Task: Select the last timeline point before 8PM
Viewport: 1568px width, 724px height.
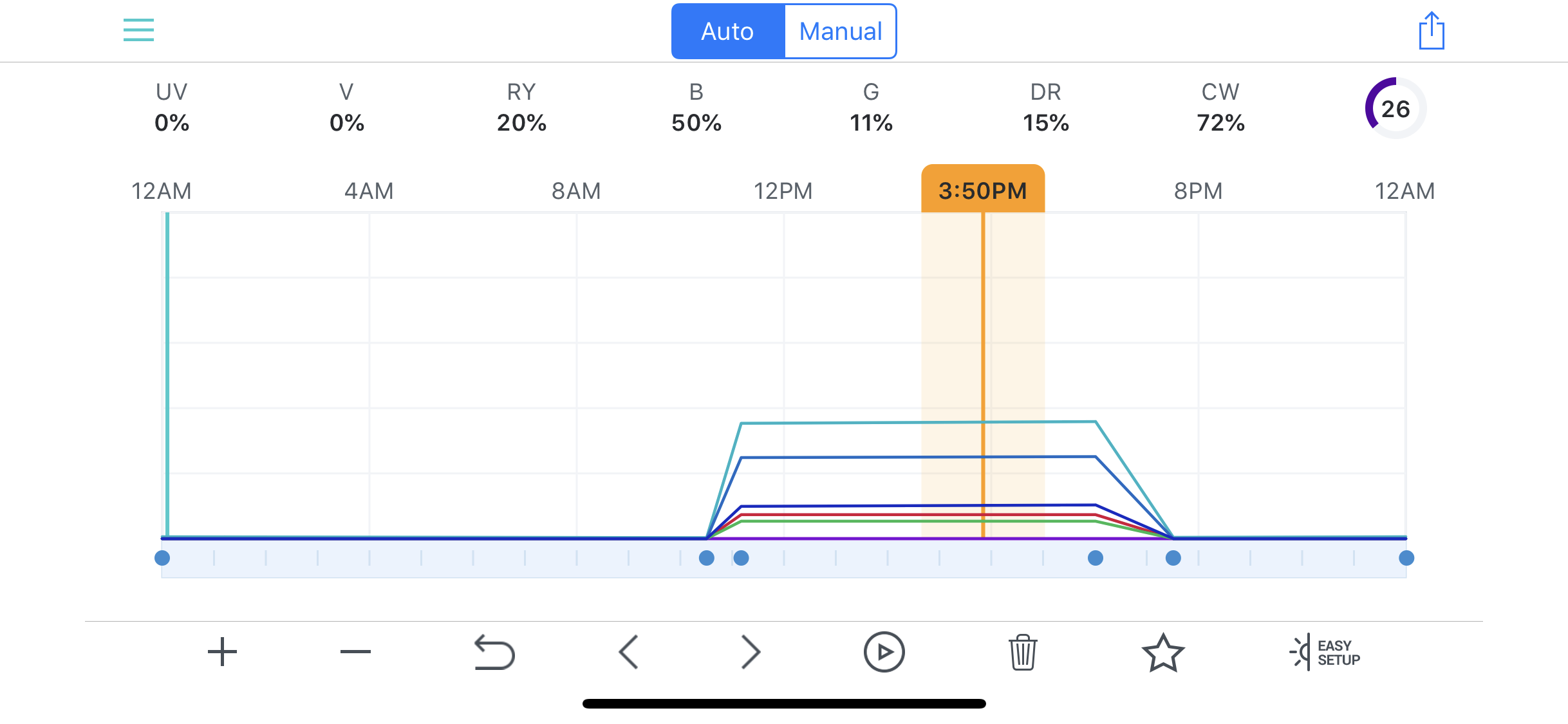Action: pyautogui.click(x=1173, y=558)
